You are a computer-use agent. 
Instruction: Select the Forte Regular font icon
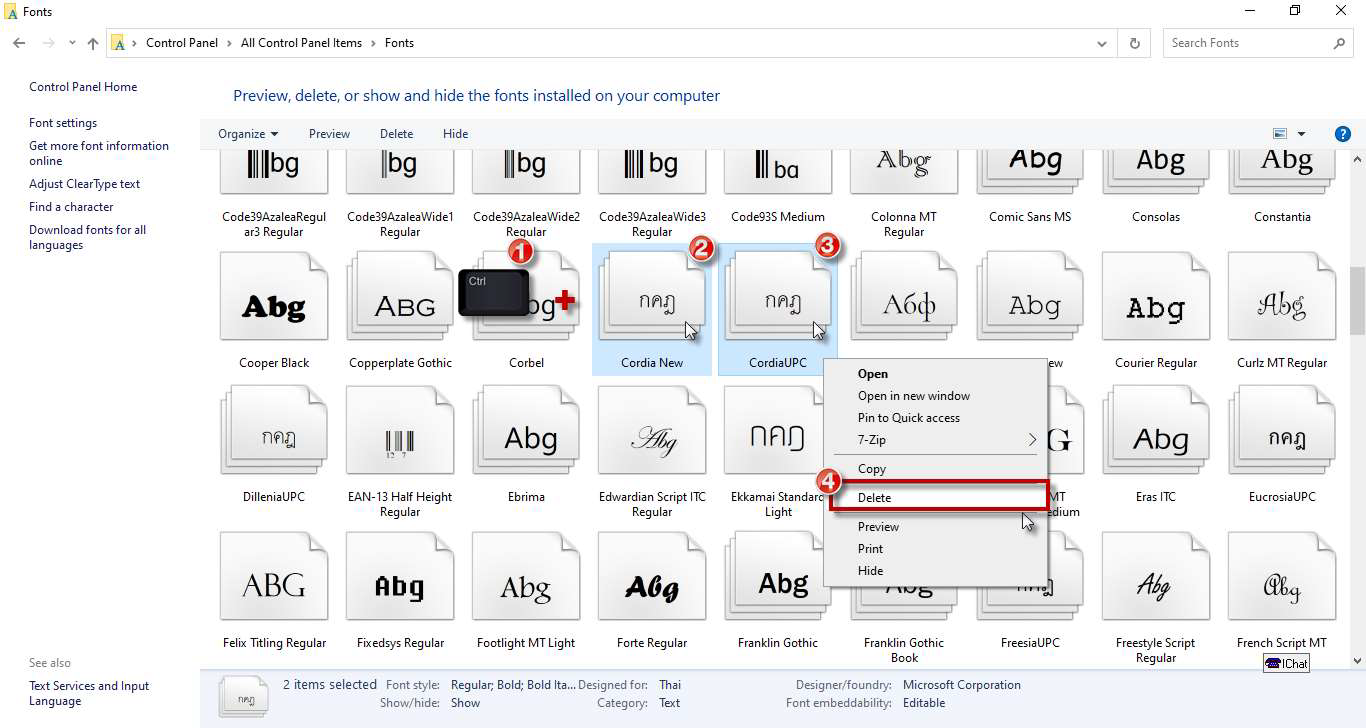click(x=652, y=581)
